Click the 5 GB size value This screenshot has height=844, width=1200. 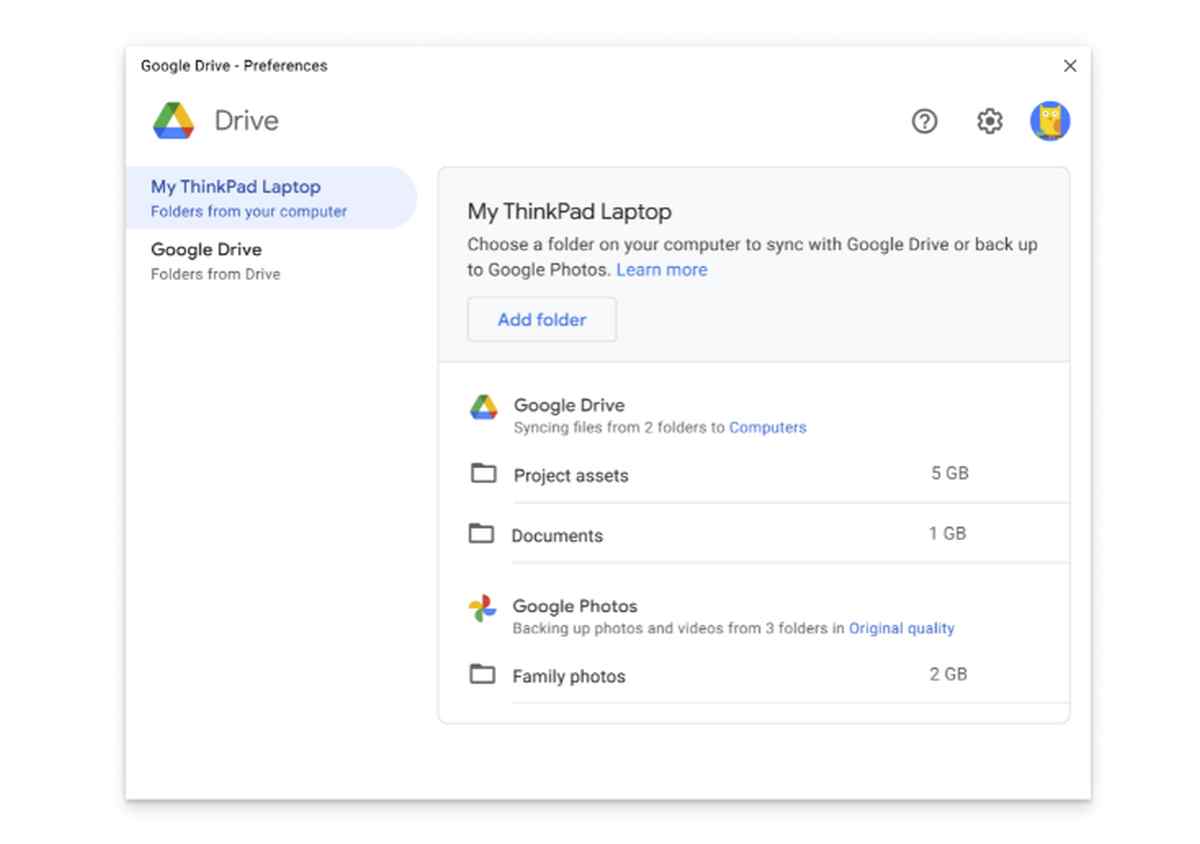coord(950,473)
